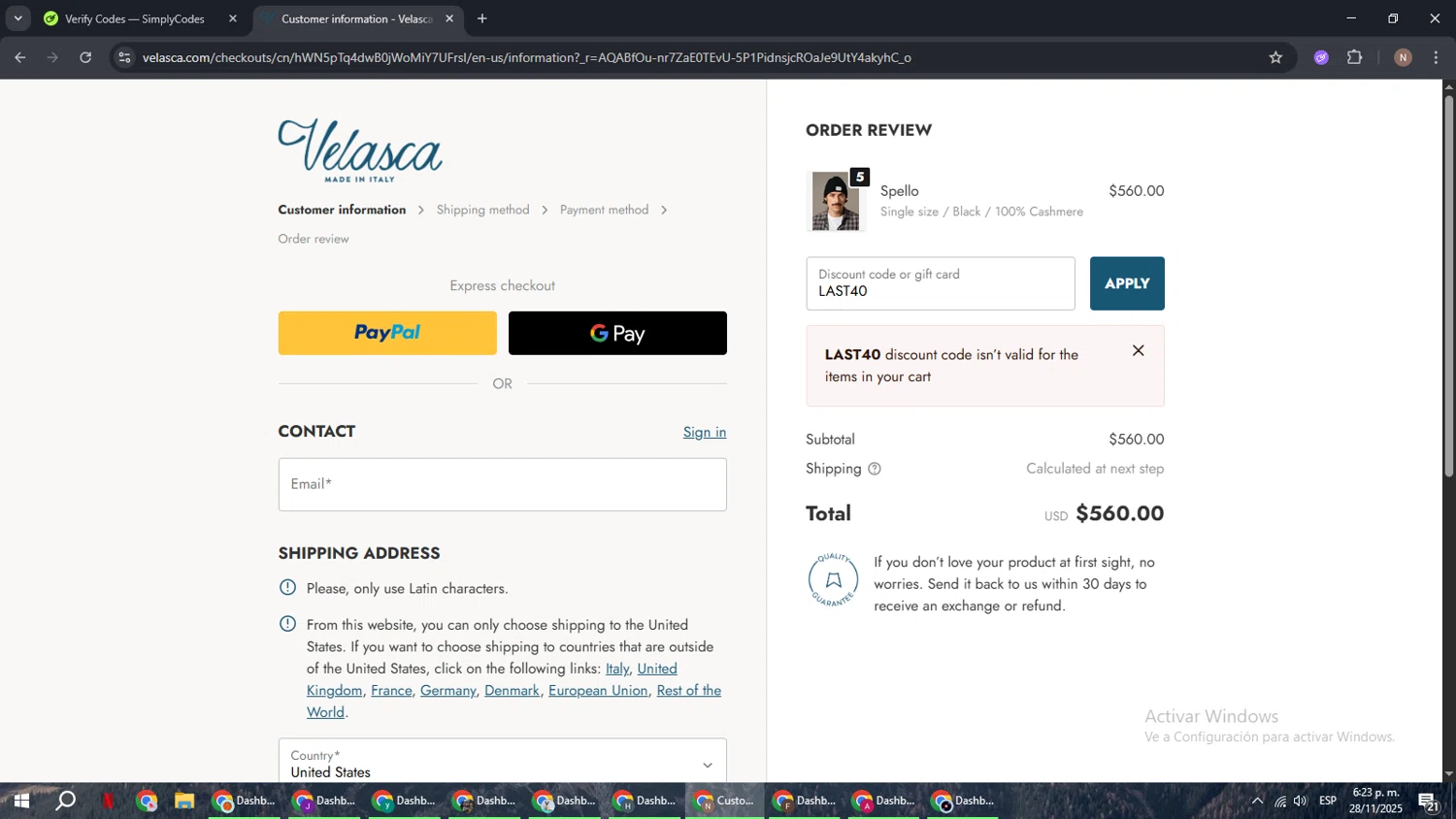Open the Germany shipping link

447,690
